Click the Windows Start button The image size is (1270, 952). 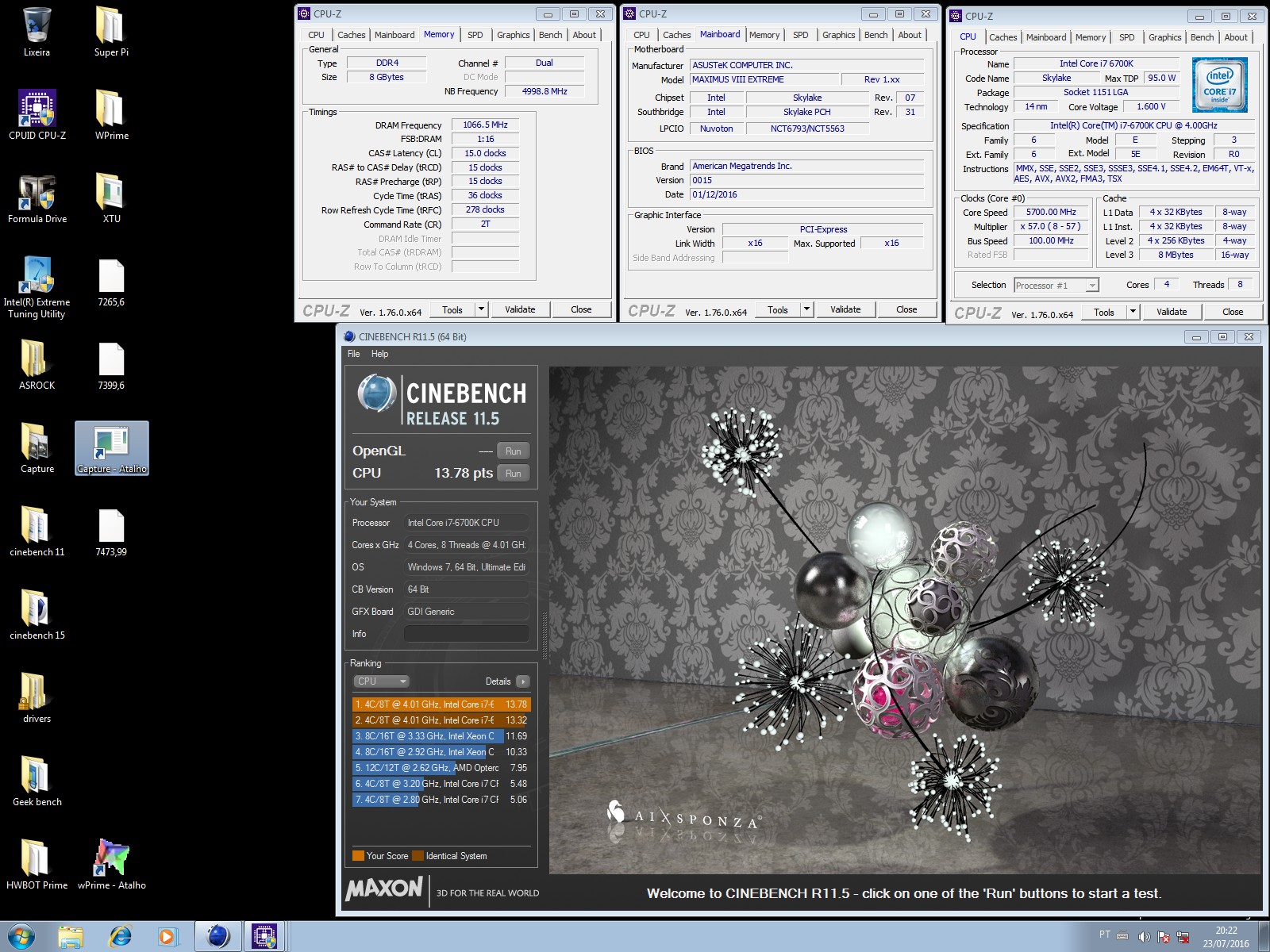click(21, 936)
